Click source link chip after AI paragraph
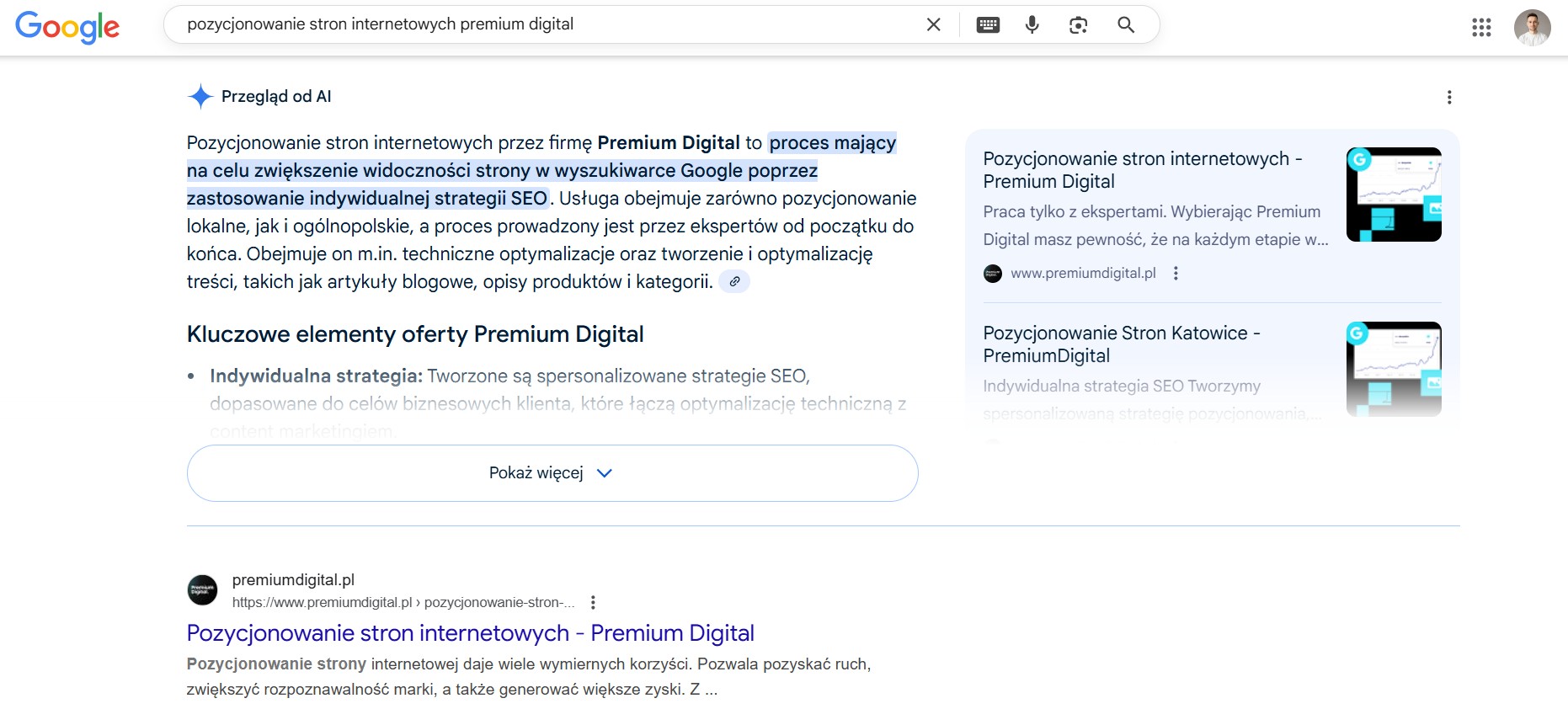The image size is (1568, 709). pyautogui.click(x=734, y=282)
